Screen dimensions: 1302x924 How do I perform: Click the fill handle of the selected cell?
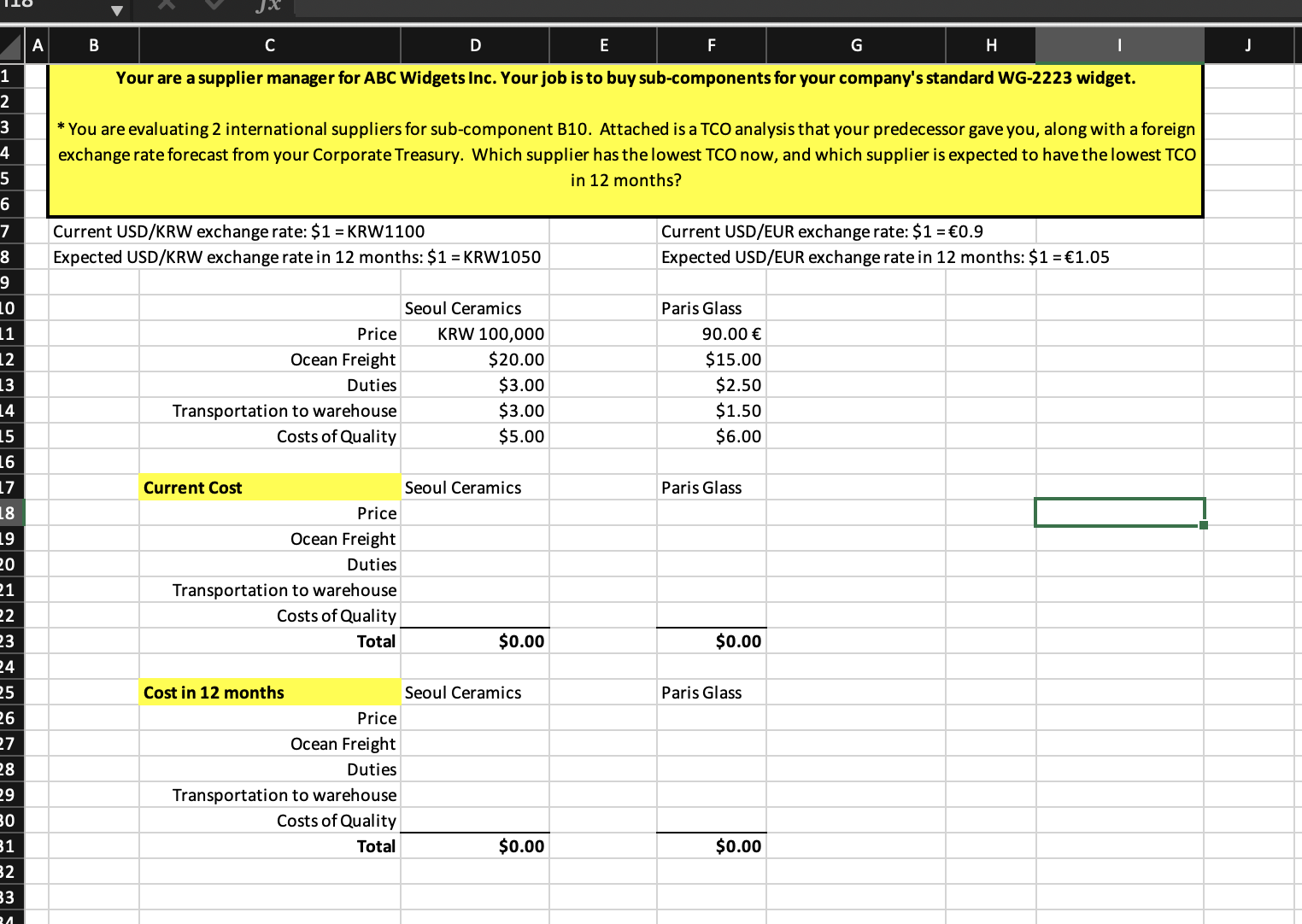pyautogui.click(x=1204, y=525)
